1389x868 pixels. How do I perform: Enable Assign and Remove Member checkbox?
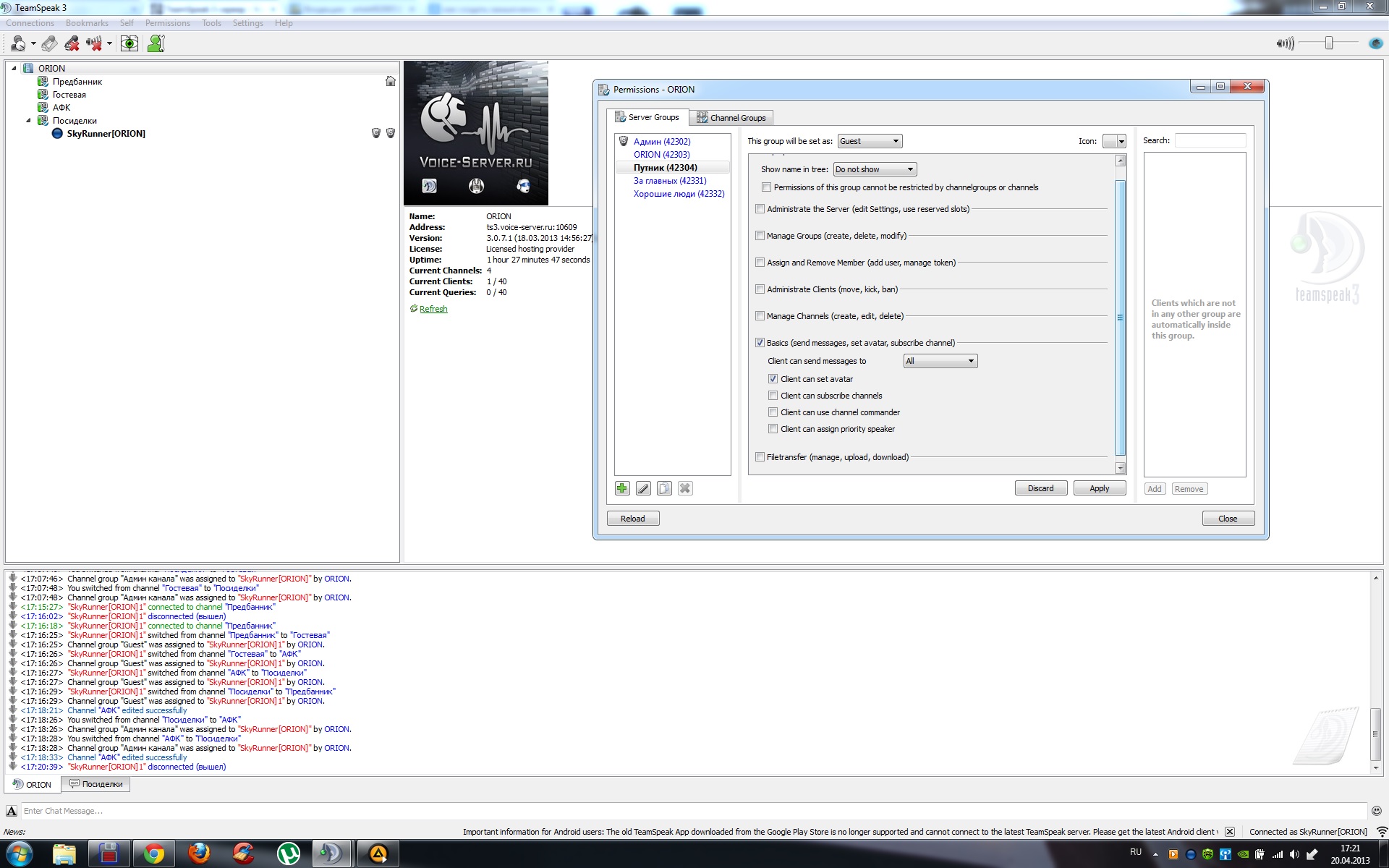coord(760,263)
